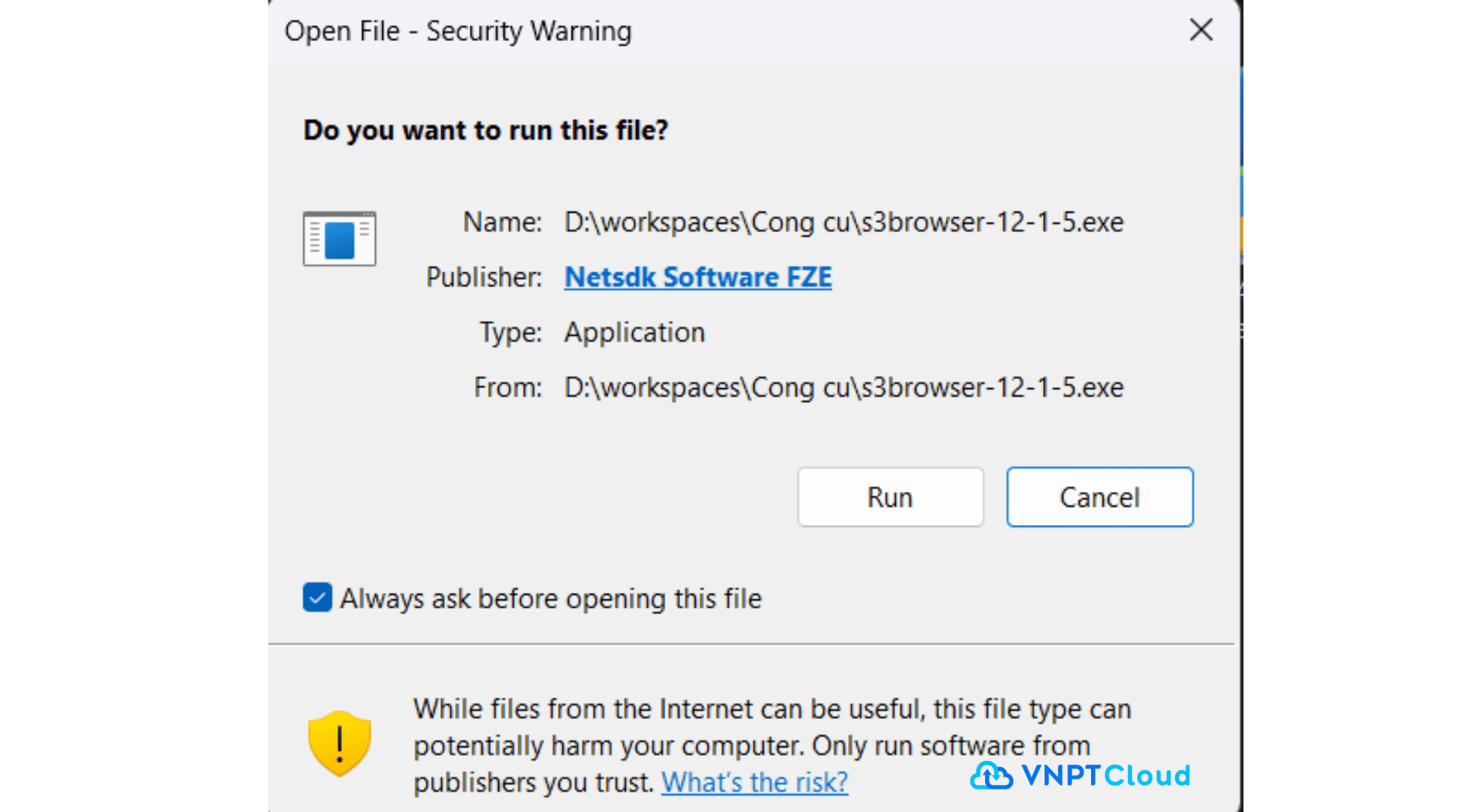Click the Type label

click(x=511, y=333)
